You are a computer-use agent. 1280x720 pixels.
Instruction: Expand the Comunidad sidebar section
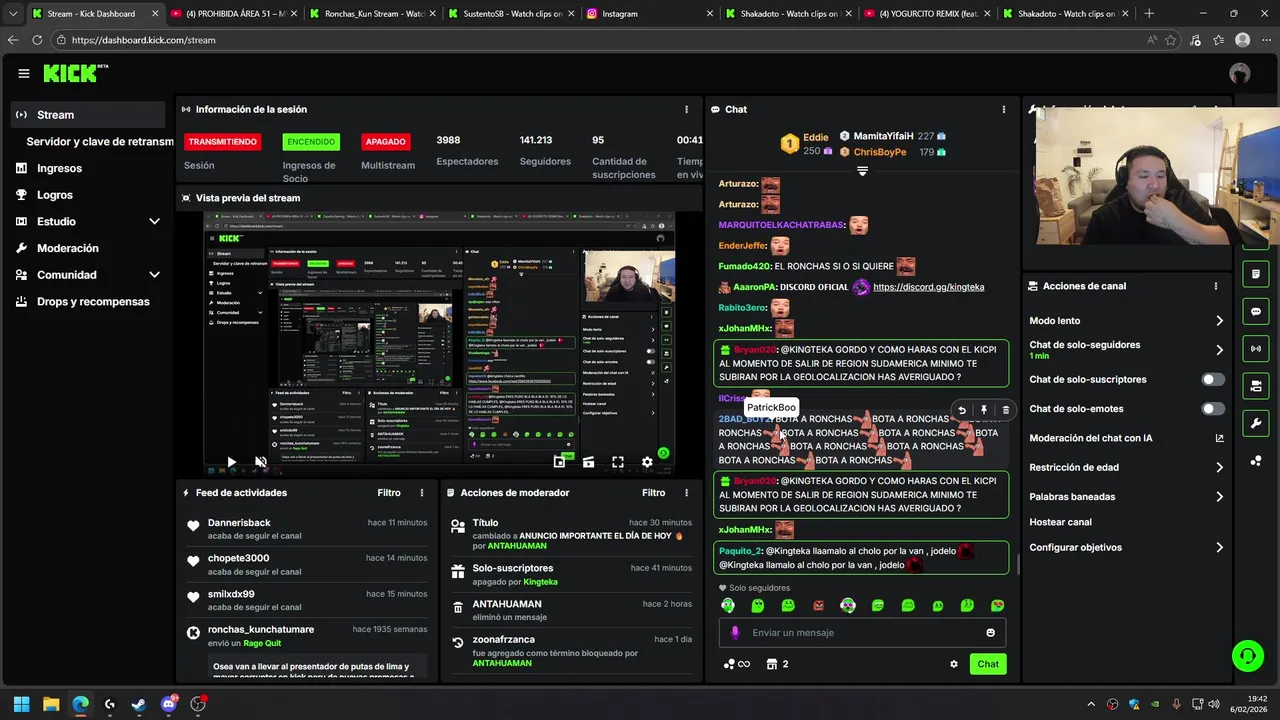[x=154, y=275]
